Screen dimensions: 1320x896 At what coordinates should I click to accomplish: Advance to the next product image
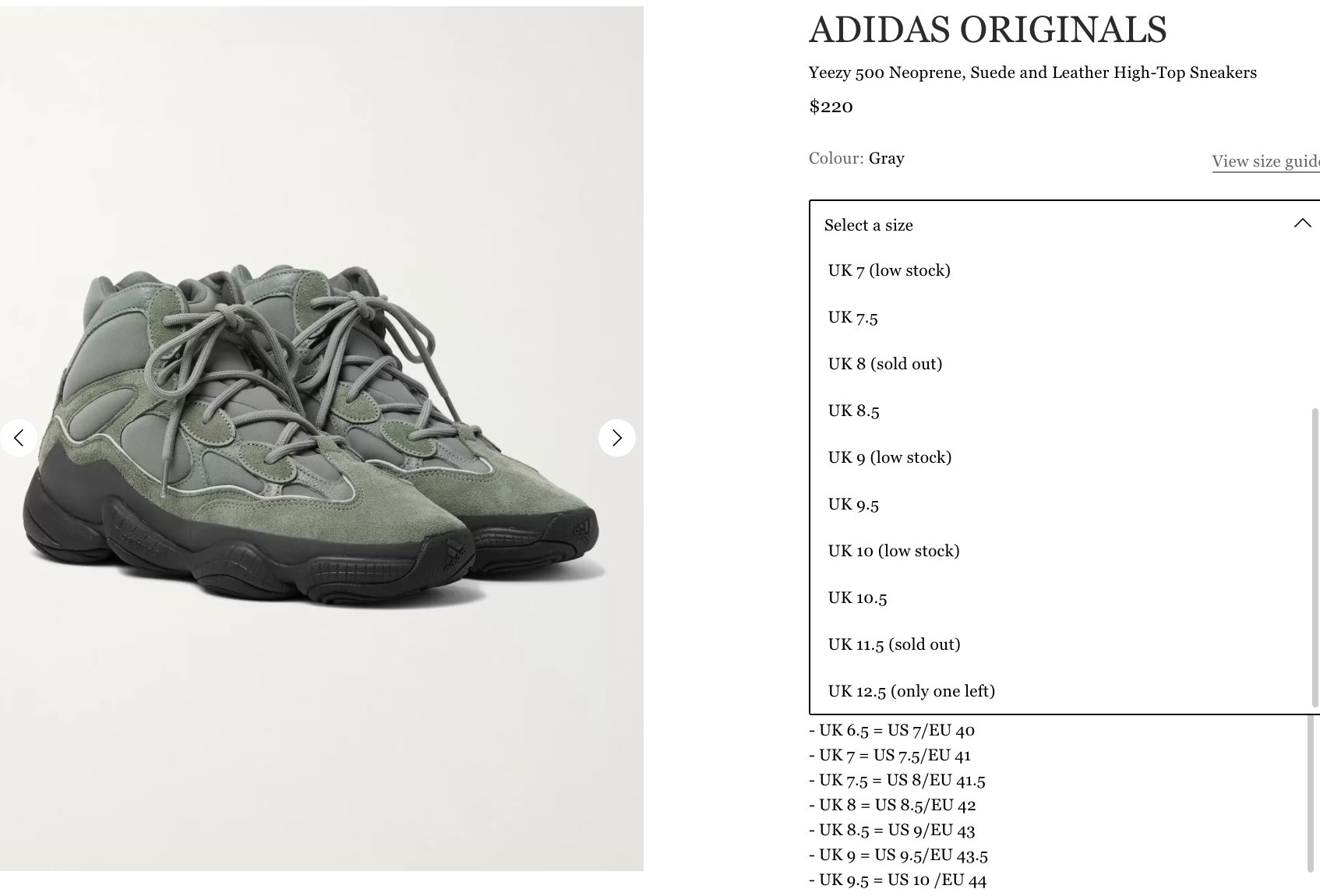pyautogui.click(x=616, y=438)
